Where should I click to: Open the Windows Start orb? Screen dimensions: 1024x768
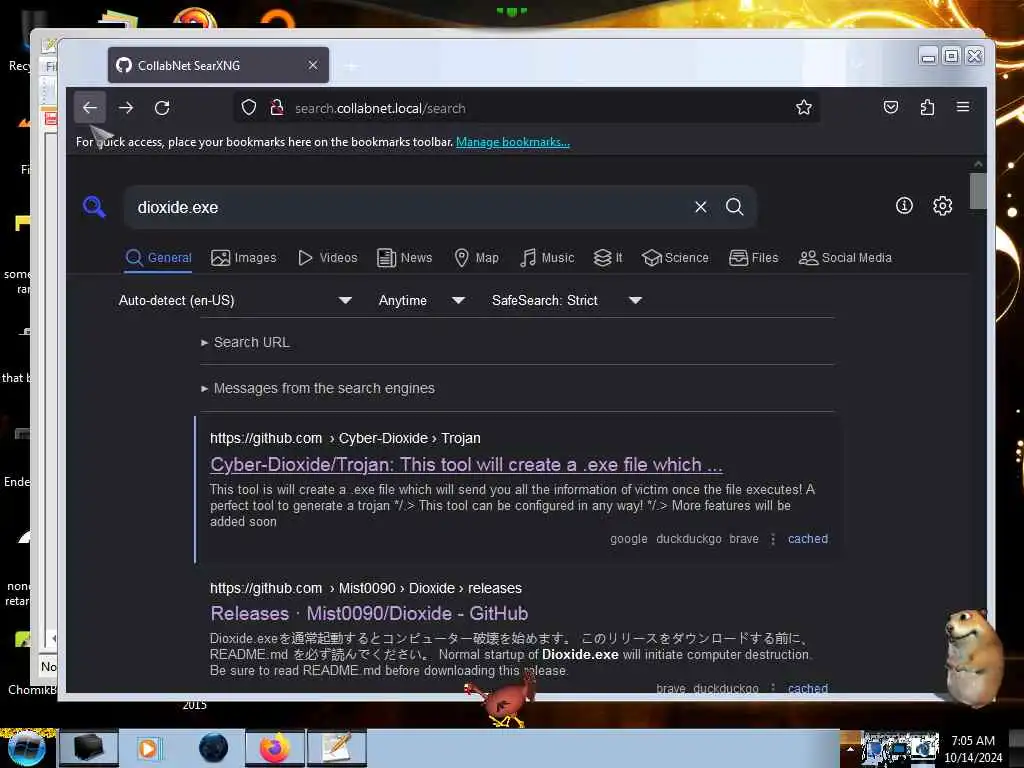27,748
